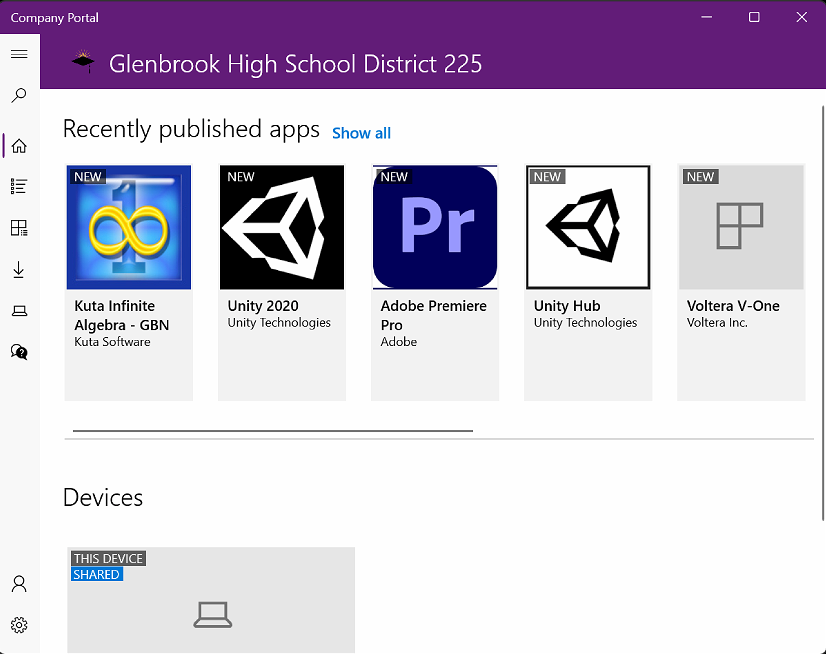Open Voltera V-One placeholder thumbnail
The width and height of the screenshot is (826, 654).
coord(741,227)
